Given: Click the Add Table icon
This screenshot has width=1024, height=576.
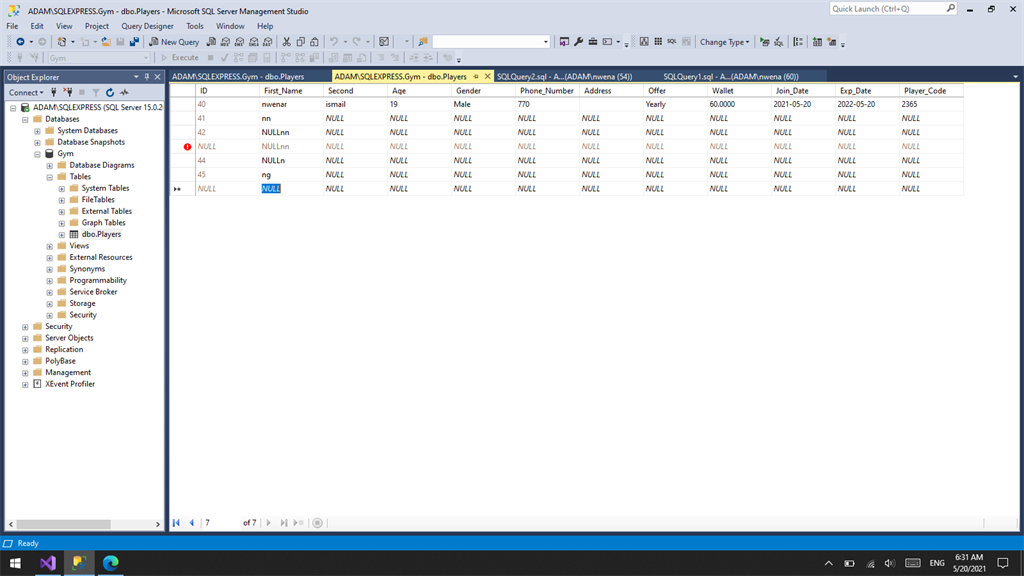Looking at the screenshot, I should click(x=817, y=42).
